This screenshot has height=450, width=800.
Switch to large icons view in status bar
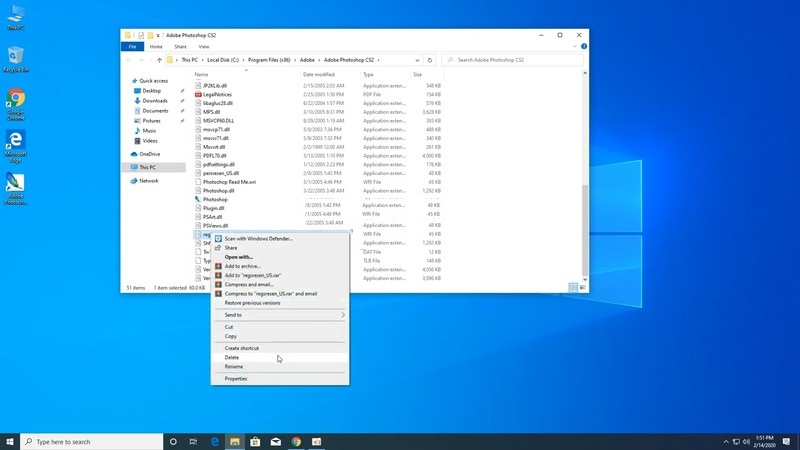583,287
